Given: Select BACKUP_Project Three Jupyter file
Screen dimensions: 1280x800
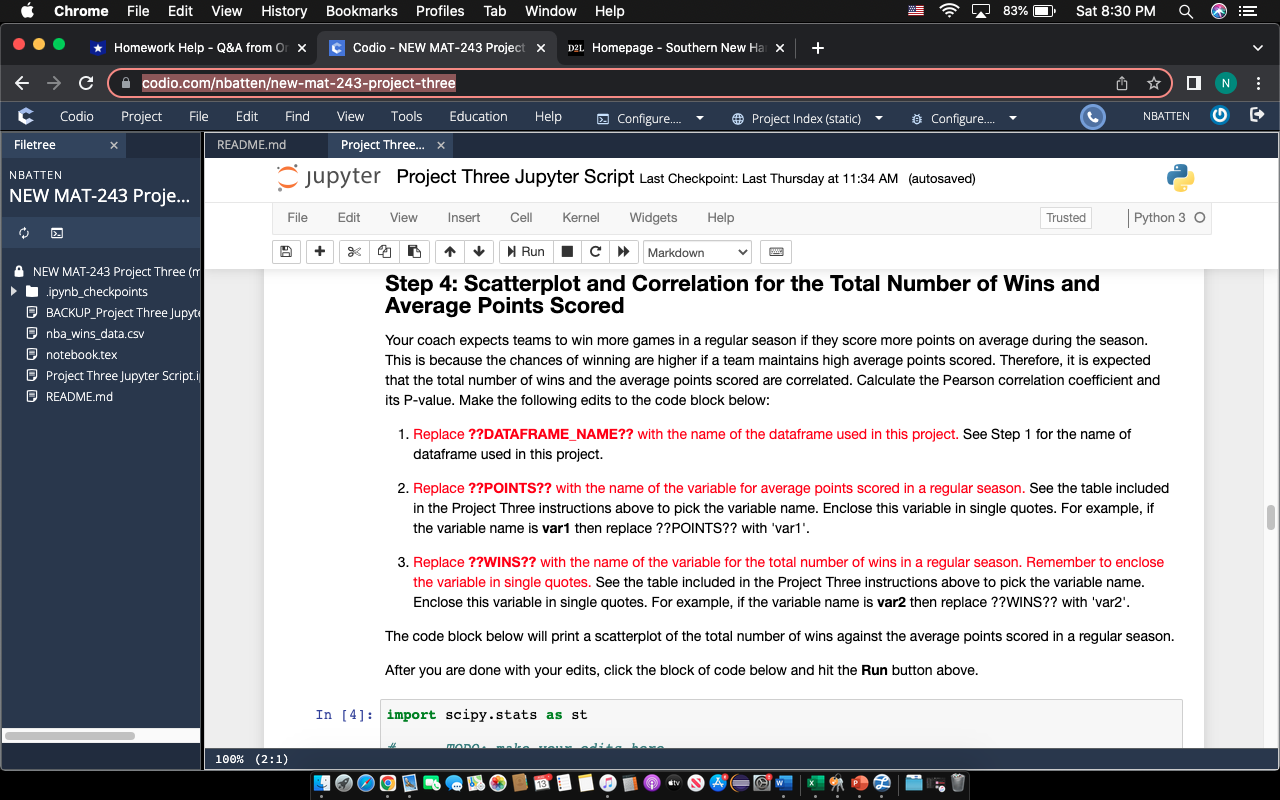Looking at the screenshot, I should 123,313.
